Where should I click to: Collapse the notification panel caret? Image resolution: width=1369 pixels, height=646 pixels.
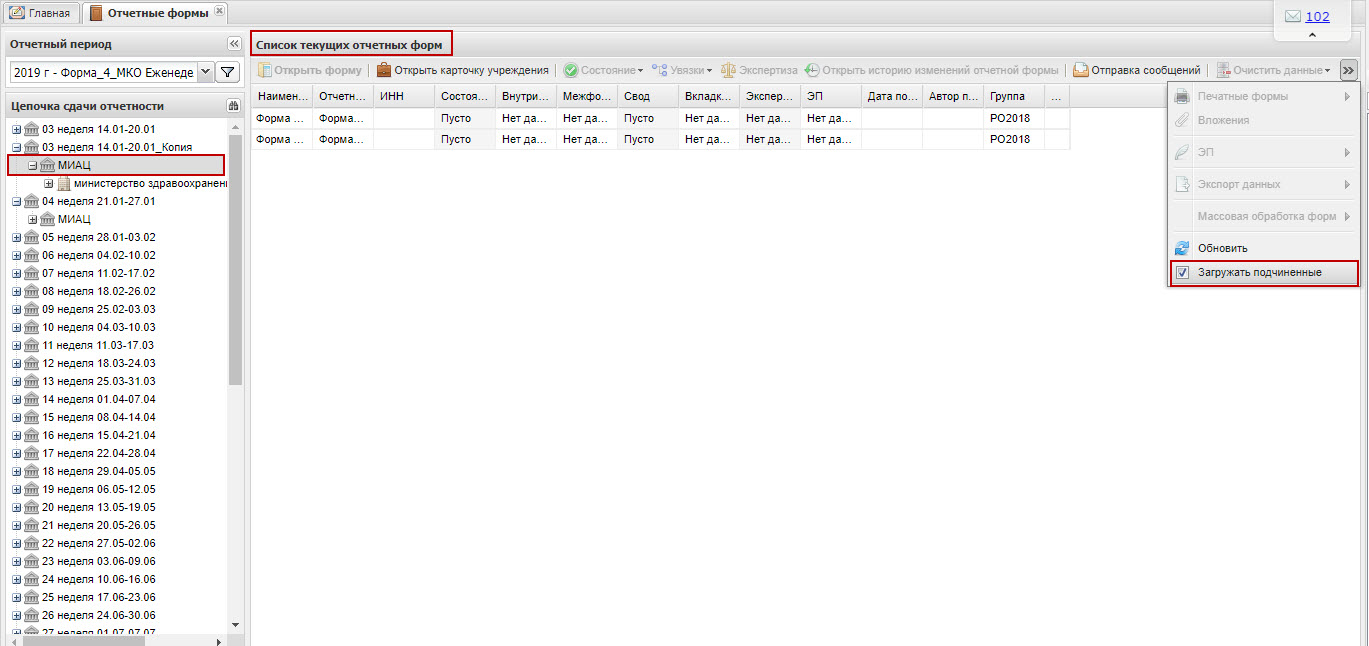coord(1313,35)
